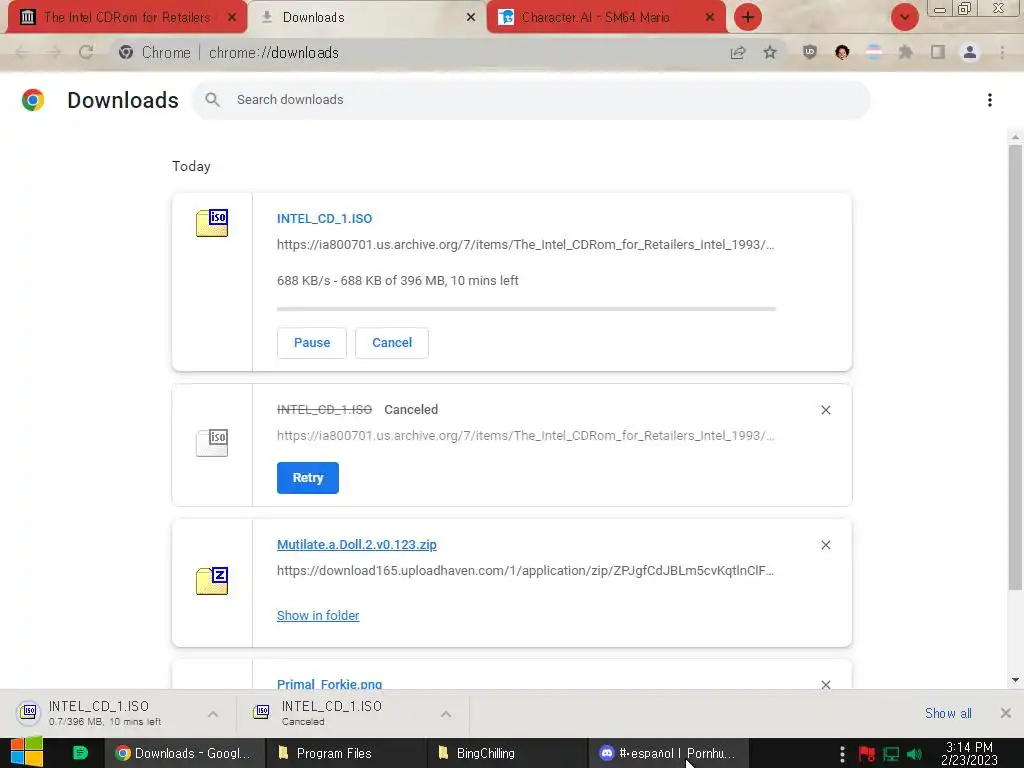
Task: Open the Windows Start menu
Action: [x=26, y=753]
